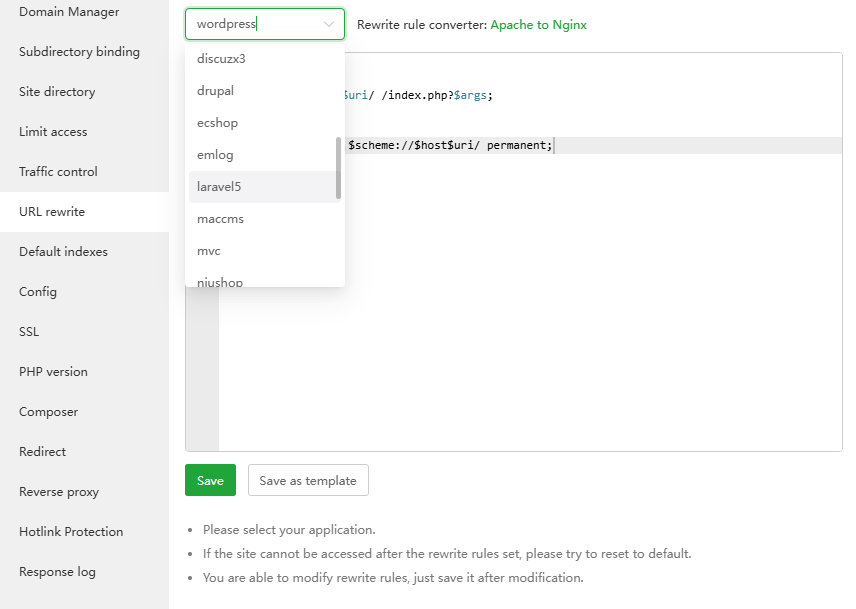
Task: Choose drupal rewrite template
Action: [x=216, y=91]
